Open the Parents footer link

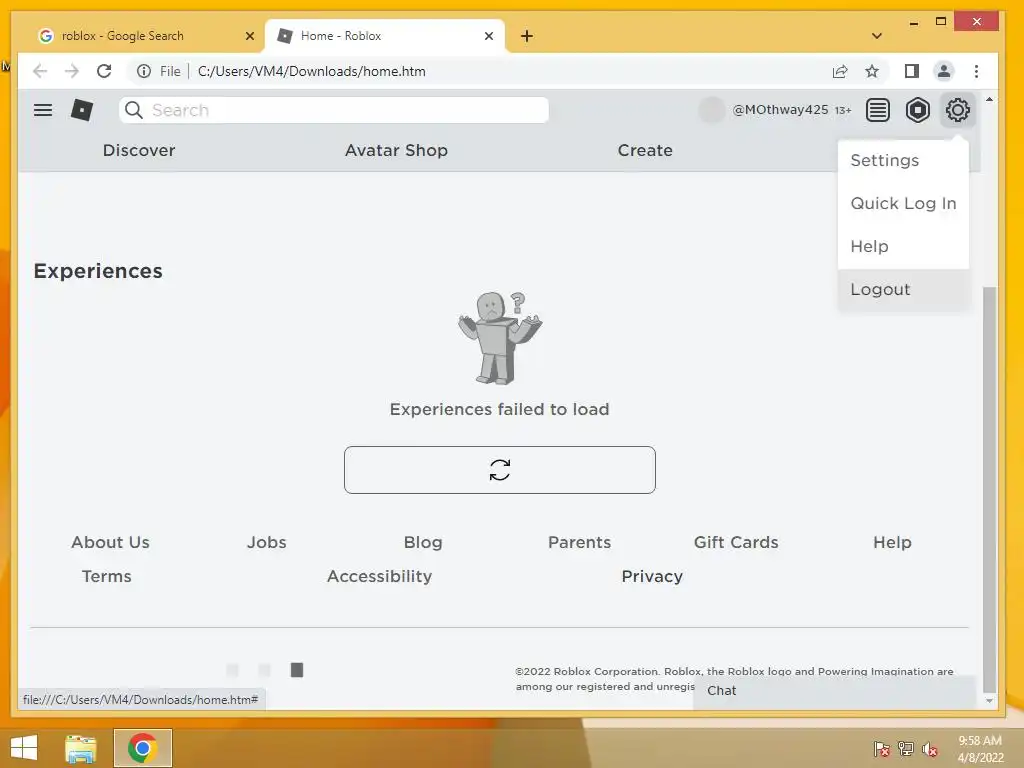point(579,542)
